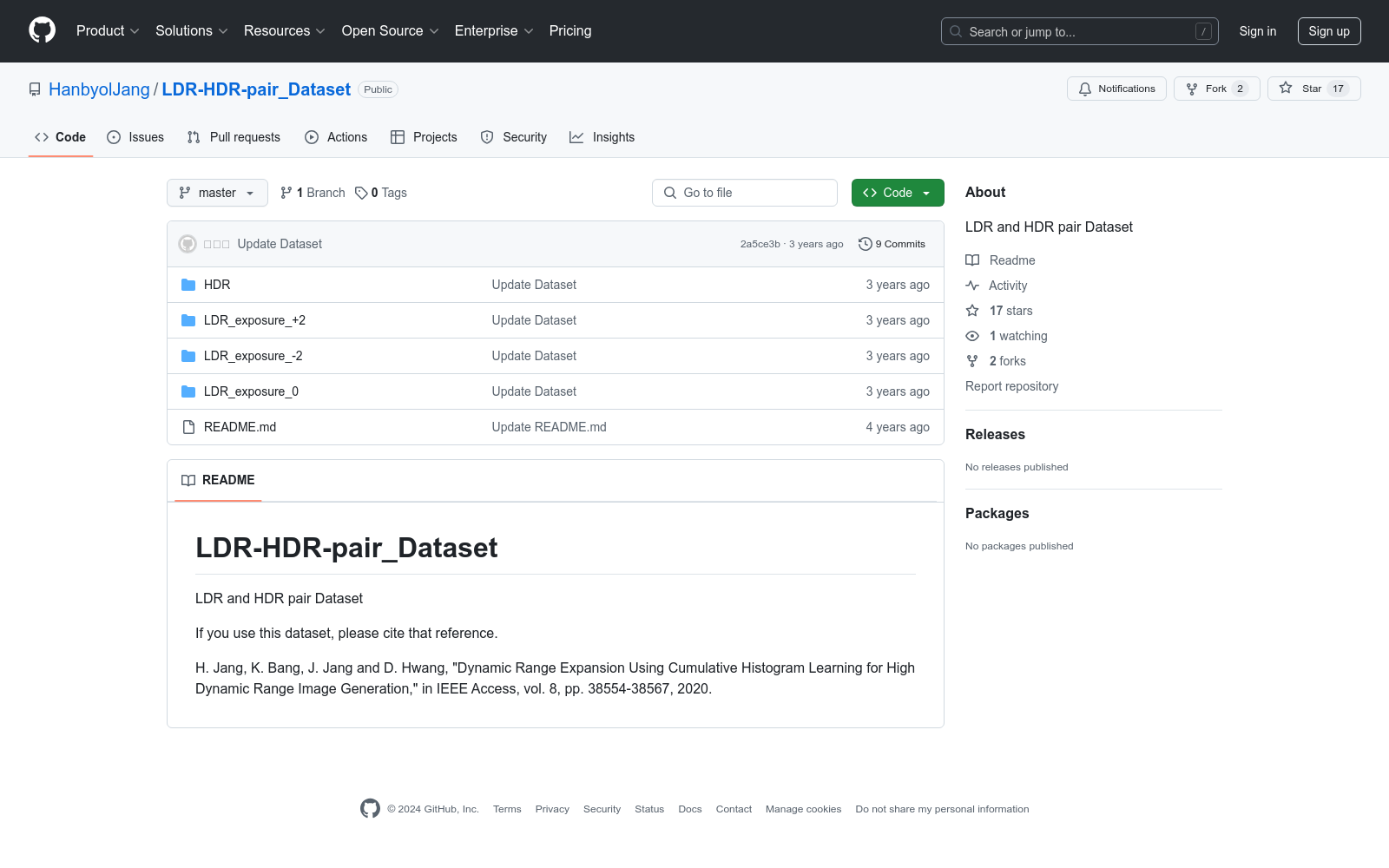The width and height of the screenshot is (1389, 868).
Task: Open the 9 Commits link
Action: pyautogui.click(x=892, y=244)
